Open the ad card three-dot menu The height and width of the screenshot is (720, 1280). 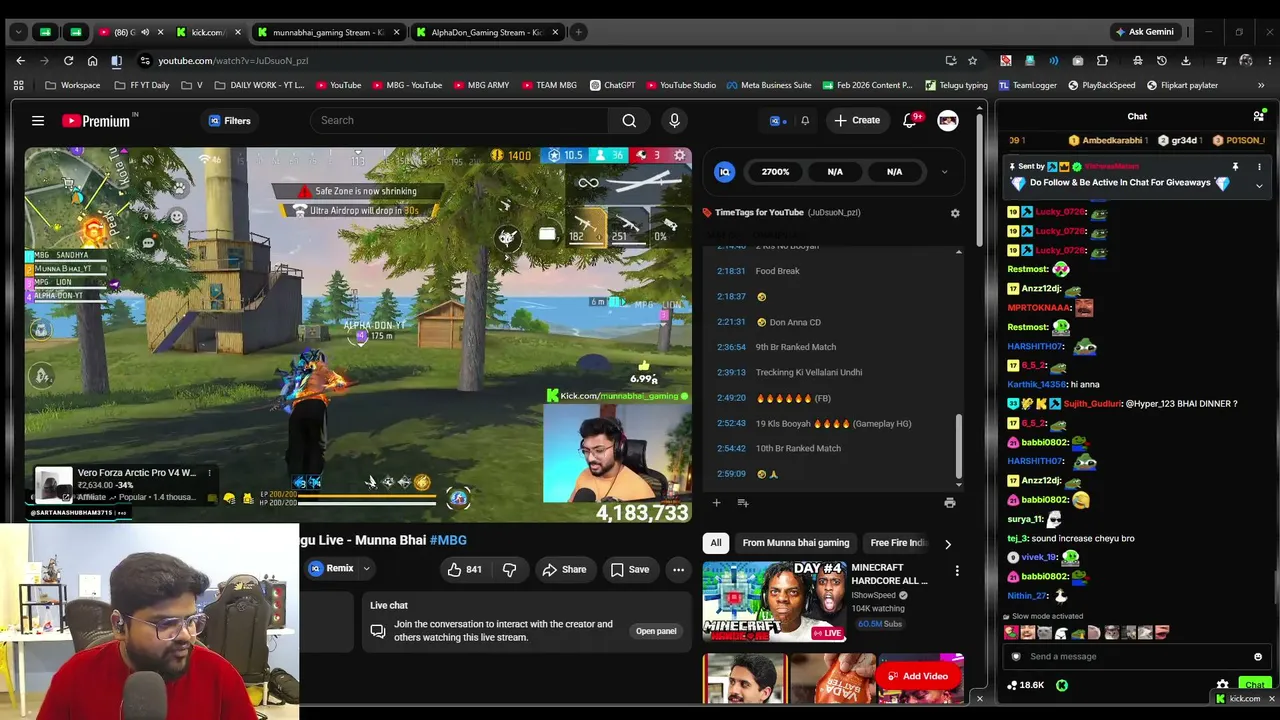point(209,473)
